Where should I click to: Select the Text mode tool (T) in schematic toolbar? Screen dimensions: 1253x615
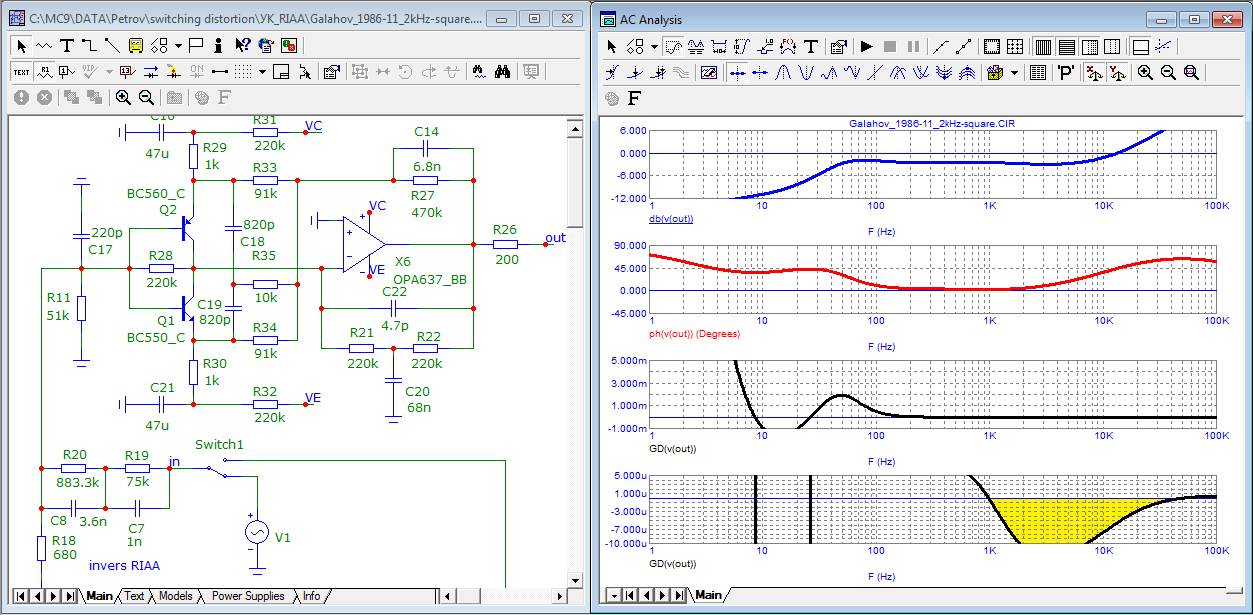click(x=67, y=45)
